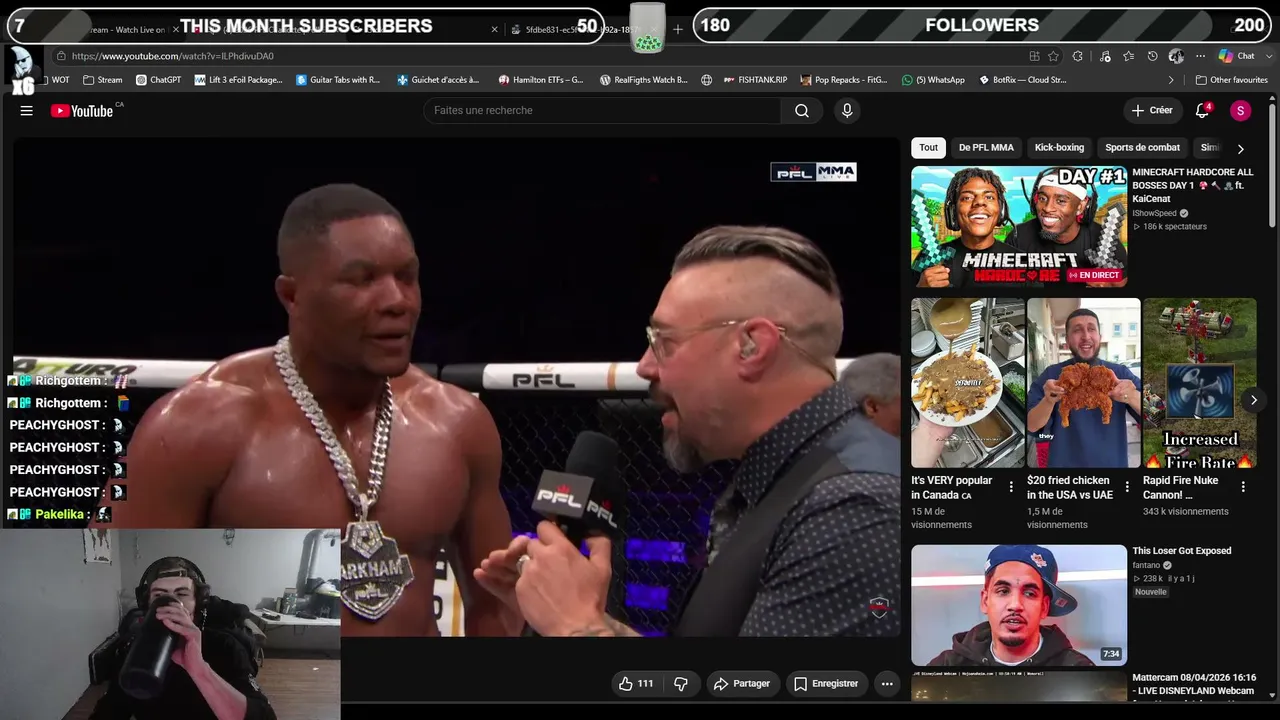Open options menu for 'It's VERY popular in Canada'
Image resolution: width=1280 pixels, height=720 pixels.
1011,487
